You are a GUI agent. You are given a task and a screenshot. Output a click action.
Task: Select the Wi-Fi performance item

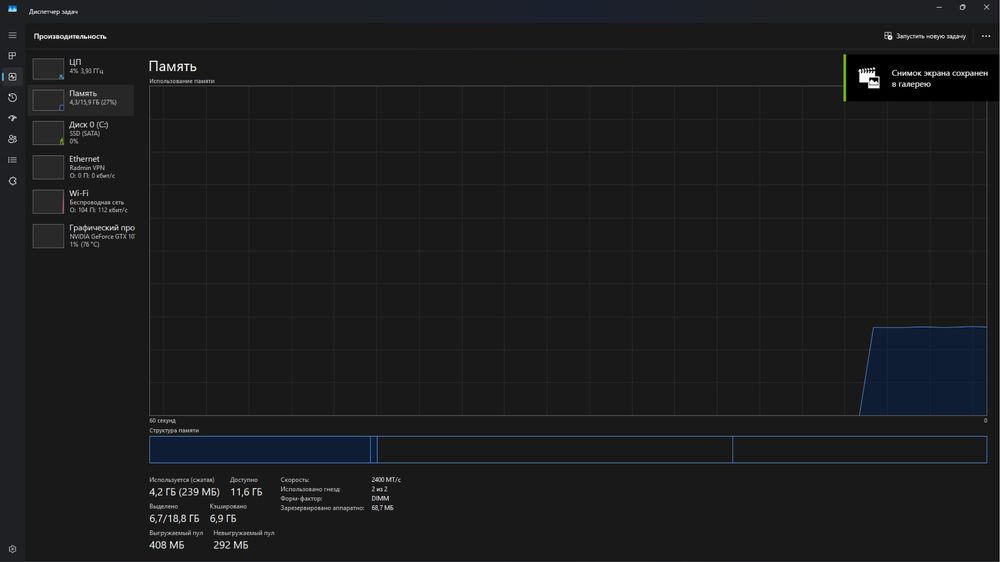(x=82, y=202)
